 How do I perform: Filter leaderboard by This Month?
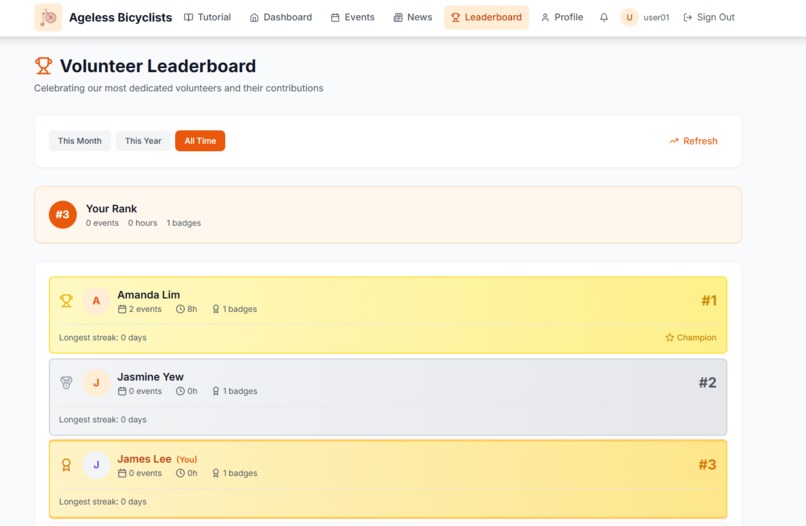(x=80, y=141)
